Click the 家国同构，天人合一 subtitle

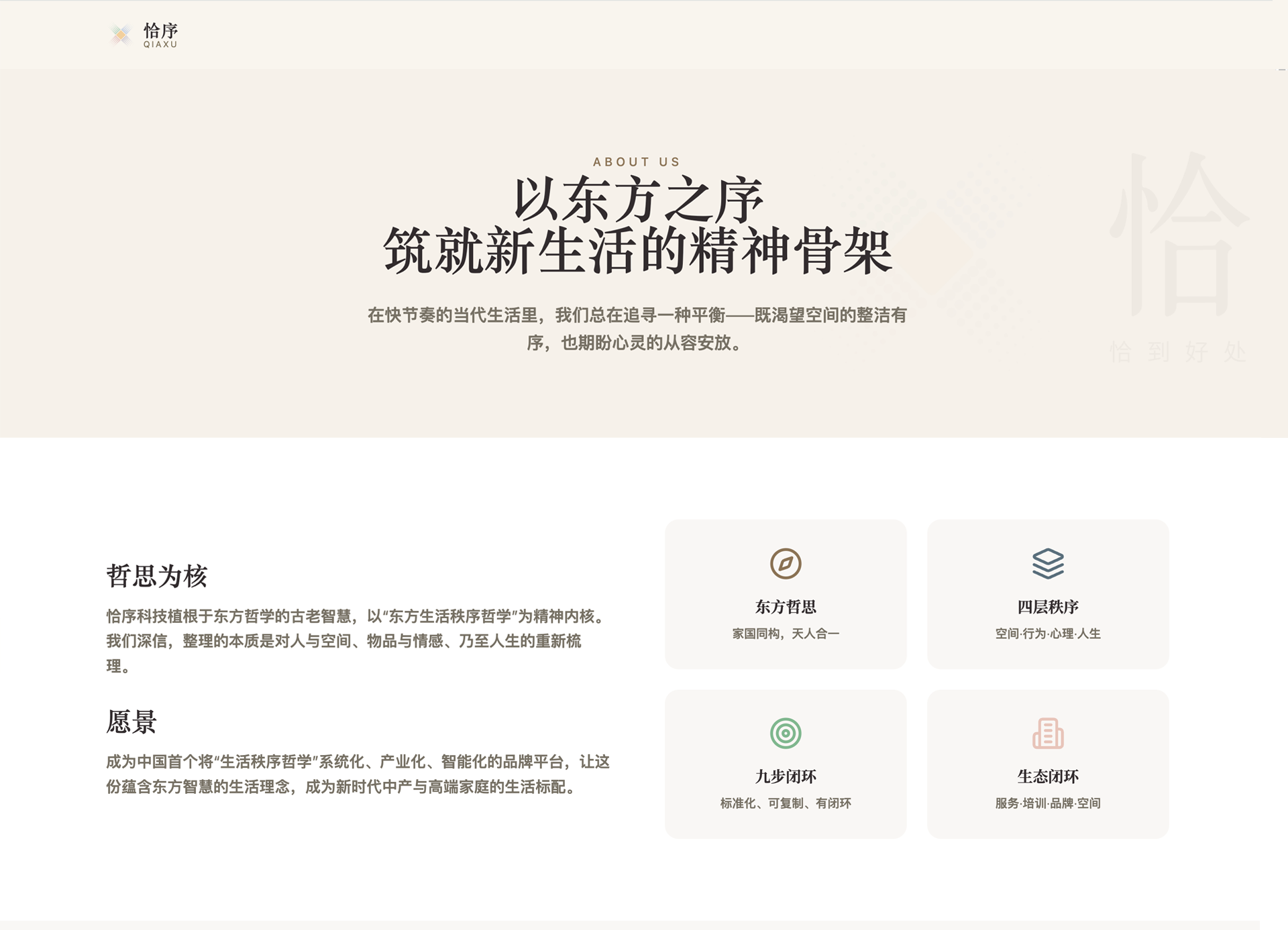(x=785, y=634)
